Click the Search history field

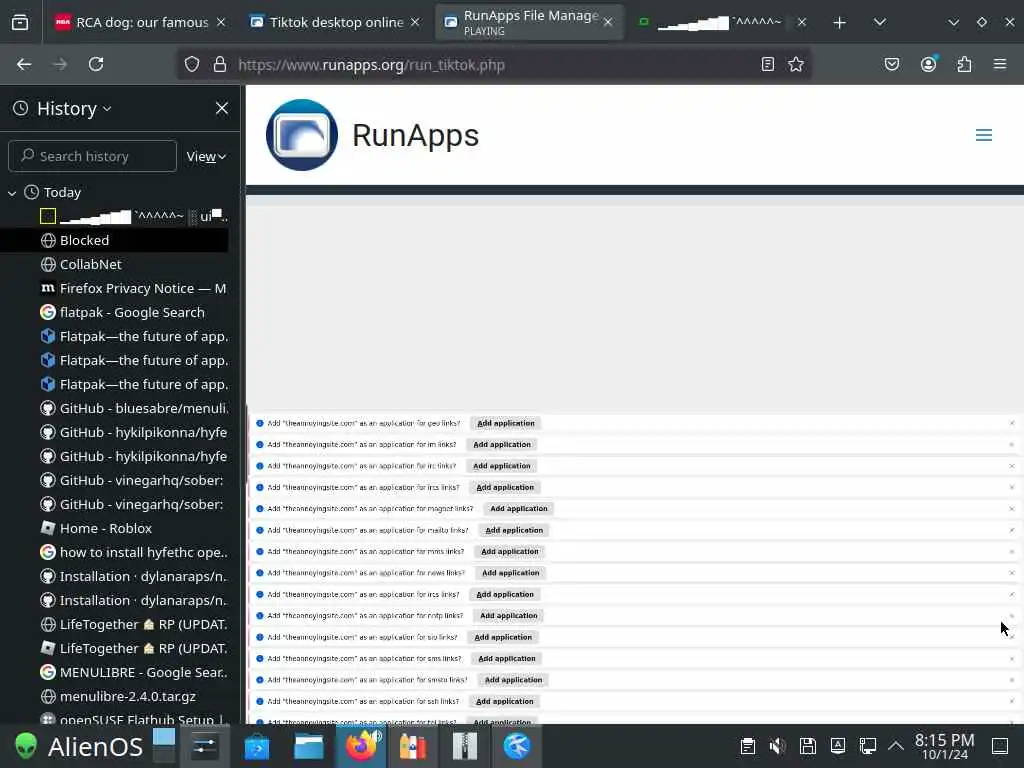tap(92, 156)
